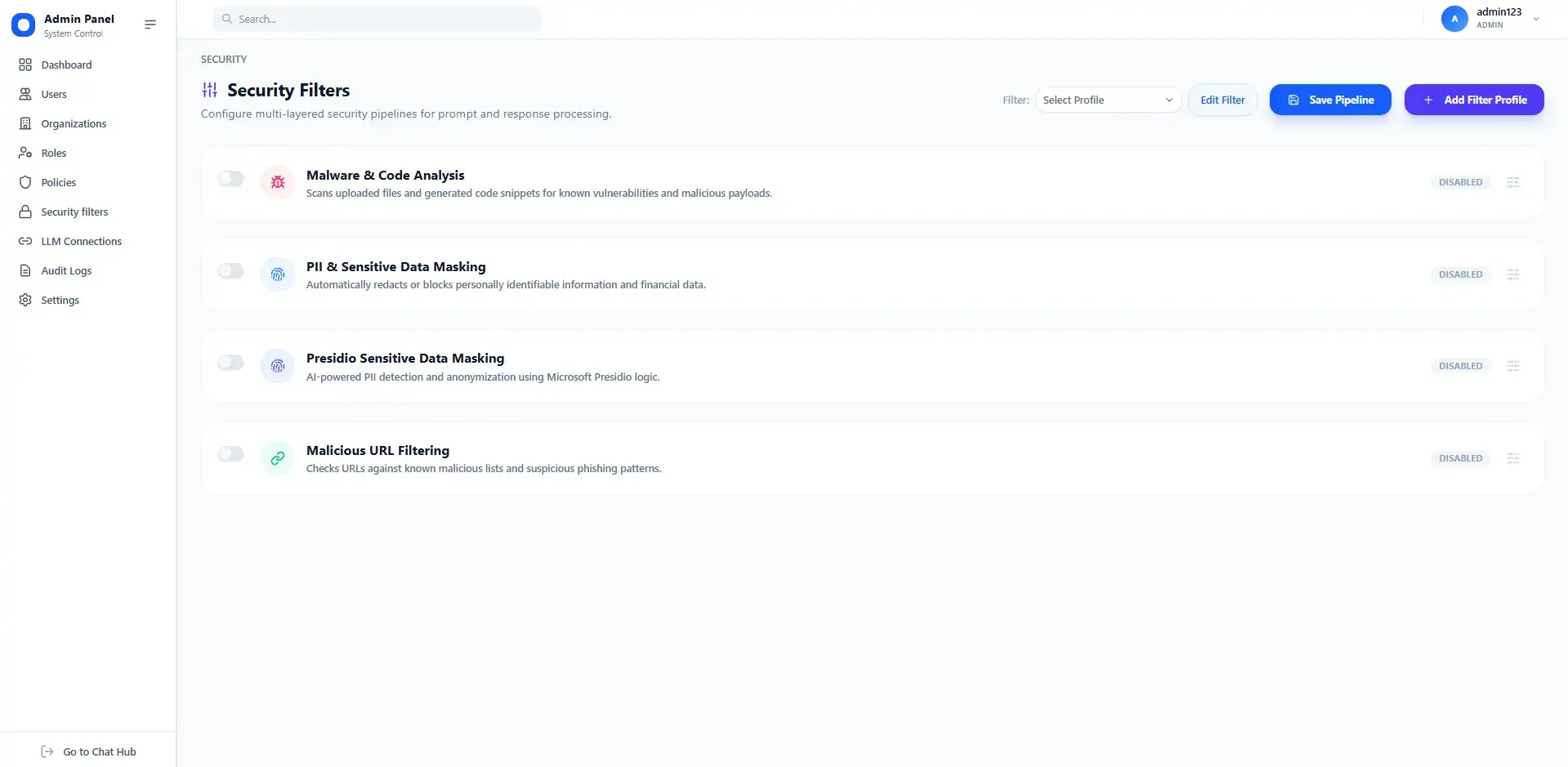Screen dimensions: 1568x767
Task: Click the sliders icon beside Security Filters title
Action: (210, 90)
